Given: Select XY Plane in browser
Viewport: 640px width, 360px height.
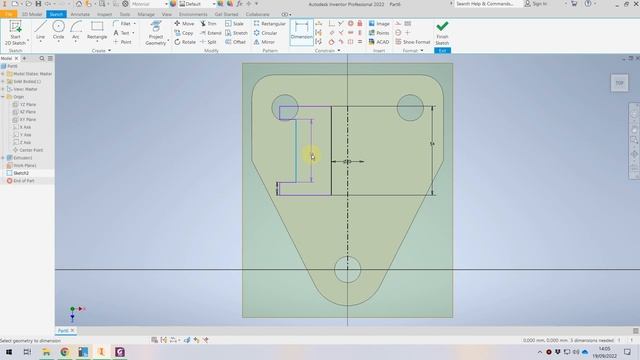Looking at the screenshot, I should (x=24, y=120).
